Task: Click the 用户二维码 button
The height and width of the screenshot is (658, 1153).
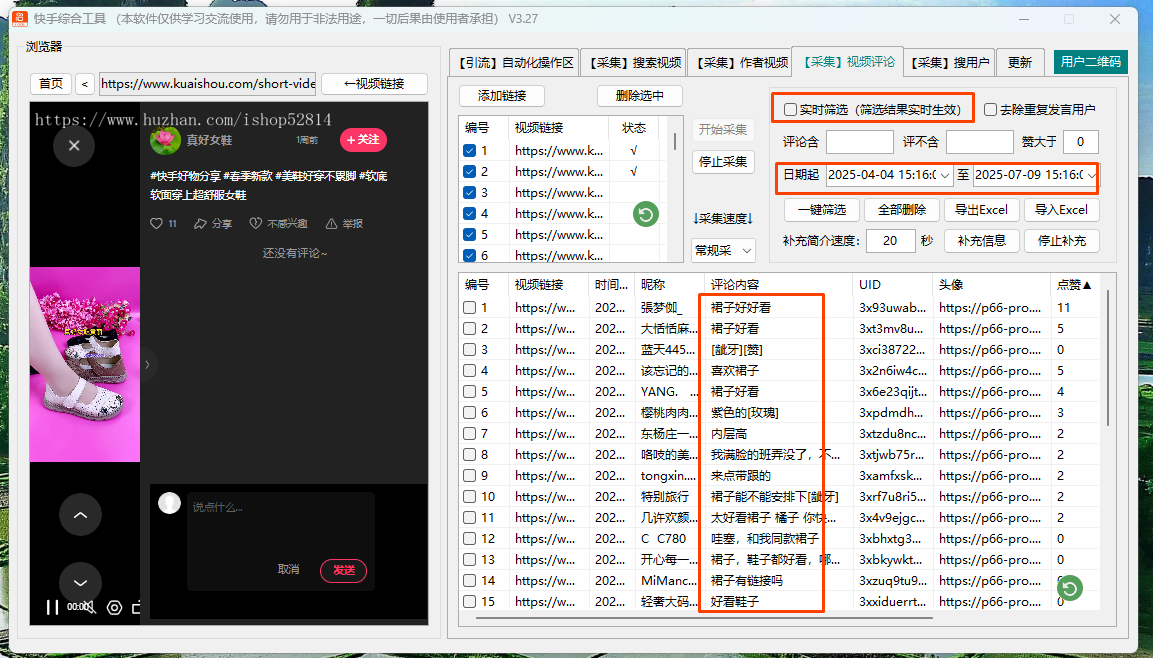Action: tap(1091, 62)
